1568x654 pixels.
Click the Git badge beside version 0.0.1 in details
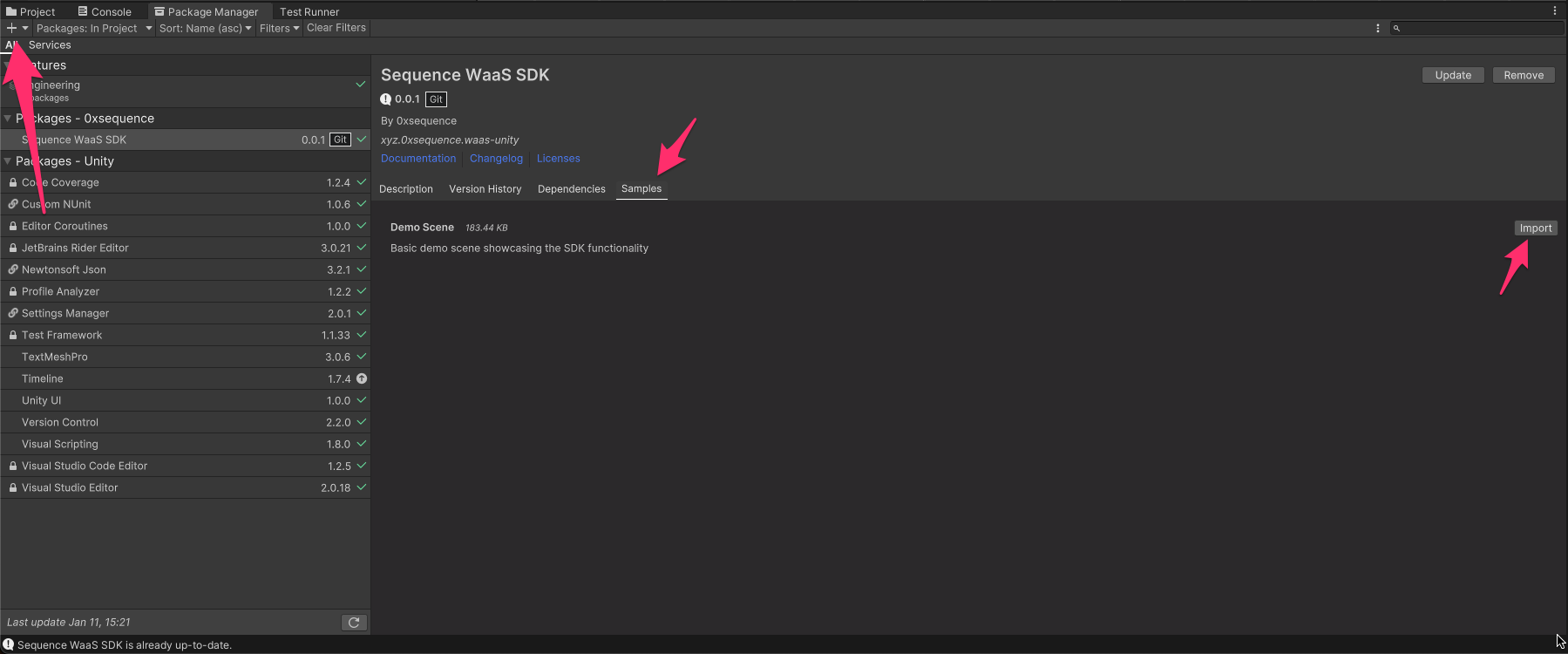pos(436,99)
